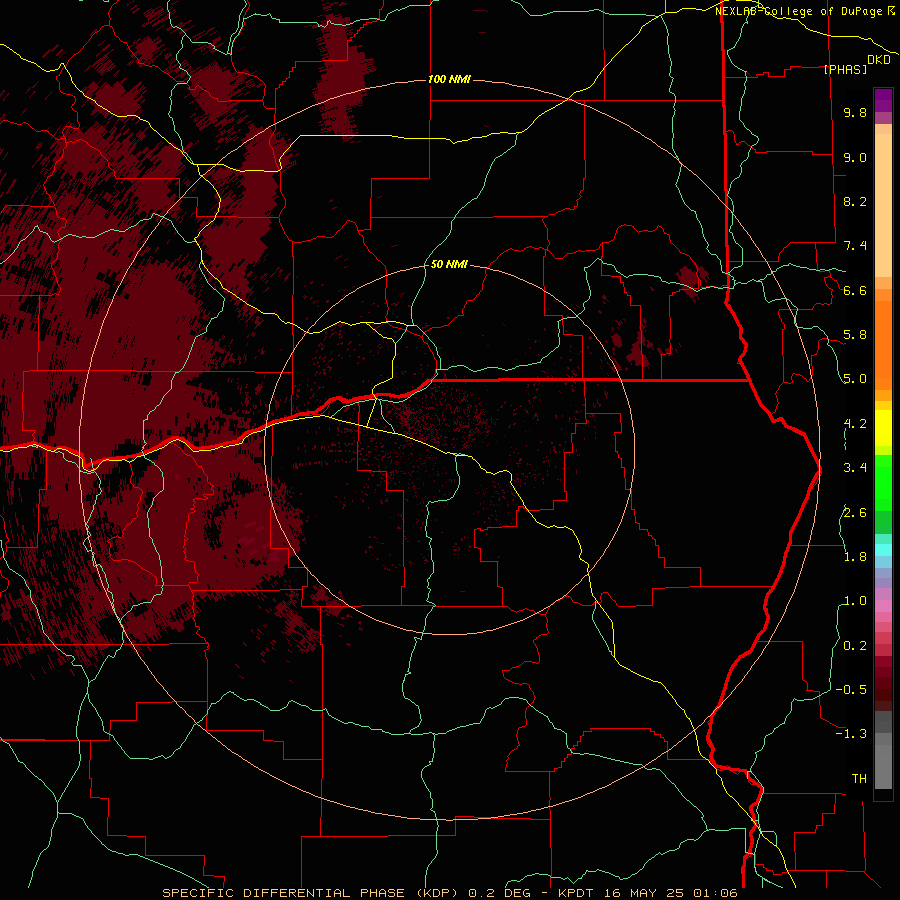Click the TH threshold label
The image size is (900, 900).
click(x=859, y=779)
